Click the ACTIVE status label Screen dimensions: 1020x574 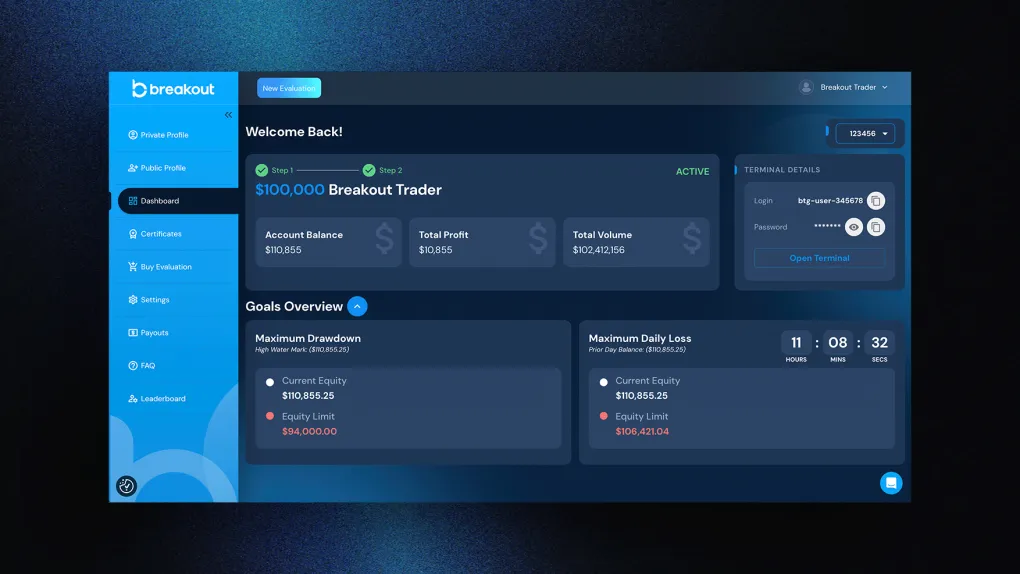692,172
